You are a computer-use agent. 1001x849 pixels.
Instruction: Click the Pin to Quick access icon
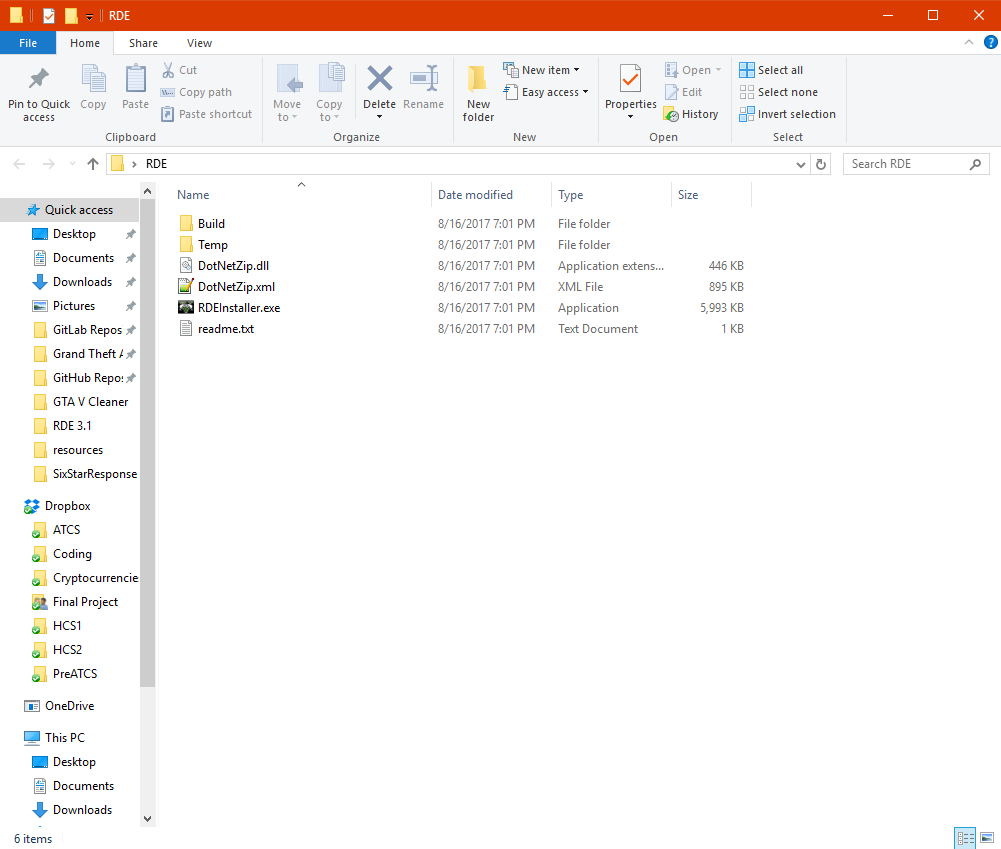click(x=38, y=79)
